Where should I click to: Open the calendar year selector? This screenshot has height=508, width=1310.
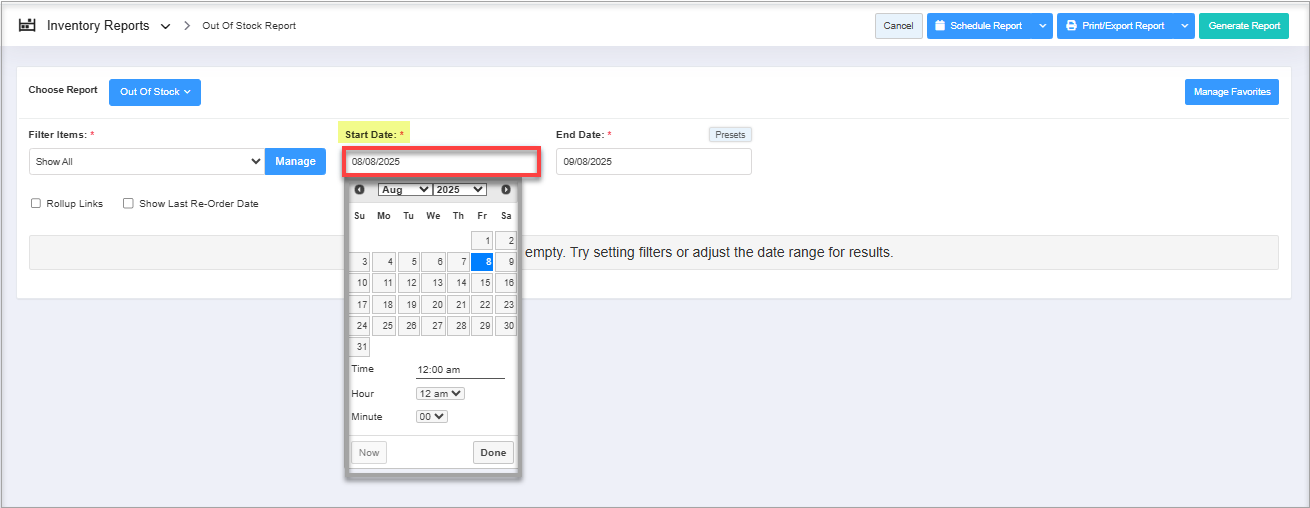[460, 189]
